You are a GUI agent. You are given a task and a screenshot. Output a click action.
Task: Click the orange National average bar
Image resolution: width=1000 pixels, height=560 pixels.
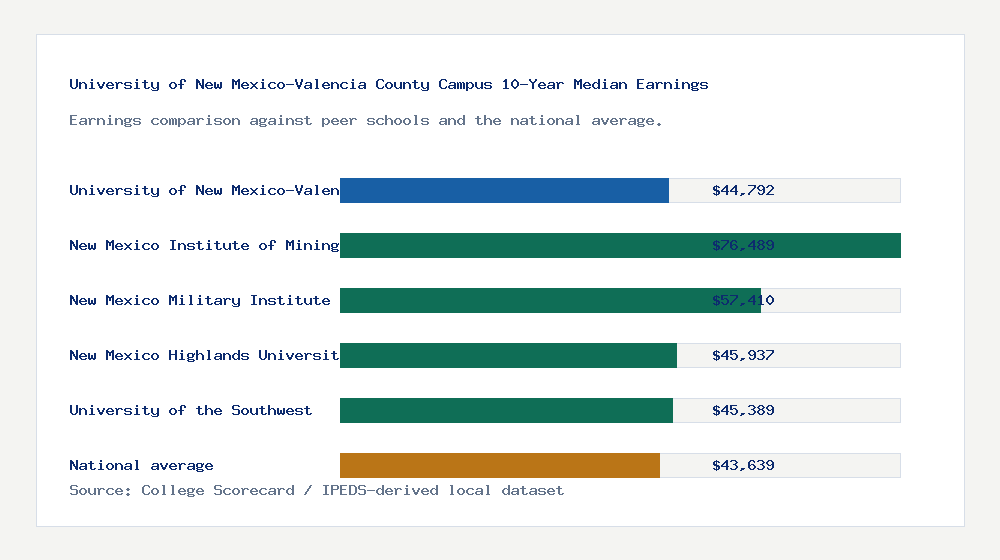500,465
